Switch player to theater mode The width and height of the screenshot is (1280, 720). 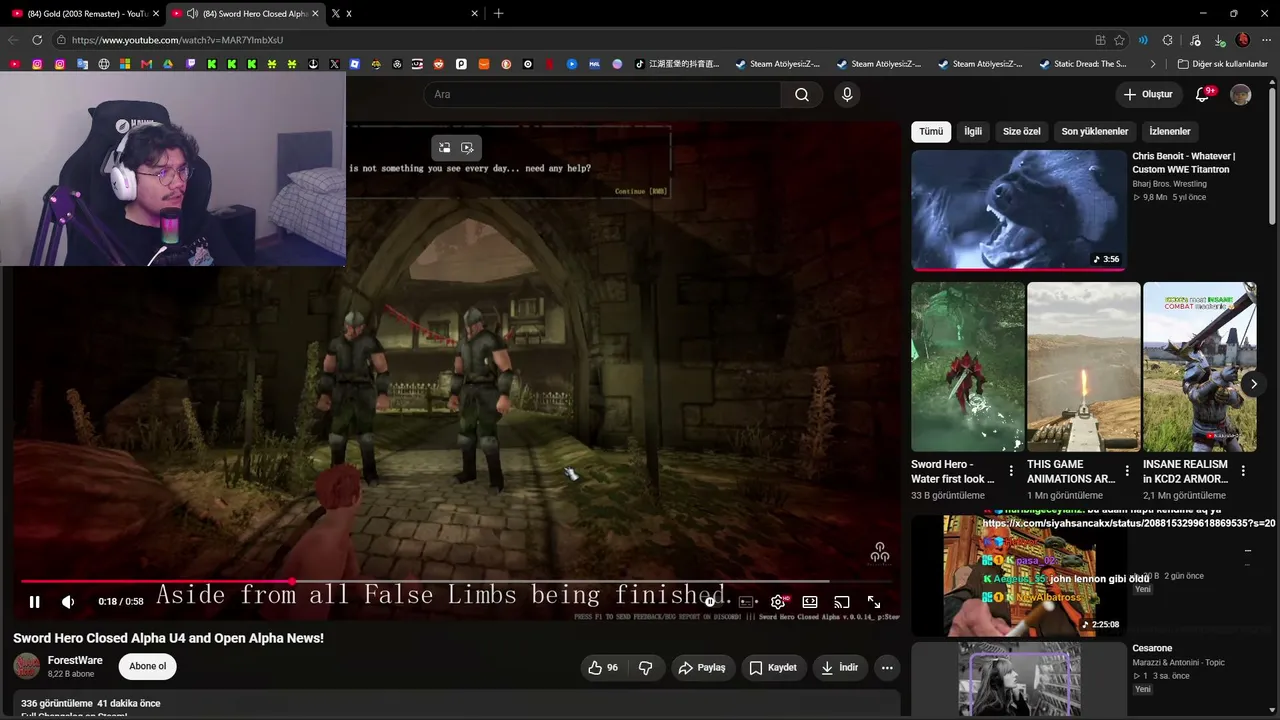[x=810, y=602]
